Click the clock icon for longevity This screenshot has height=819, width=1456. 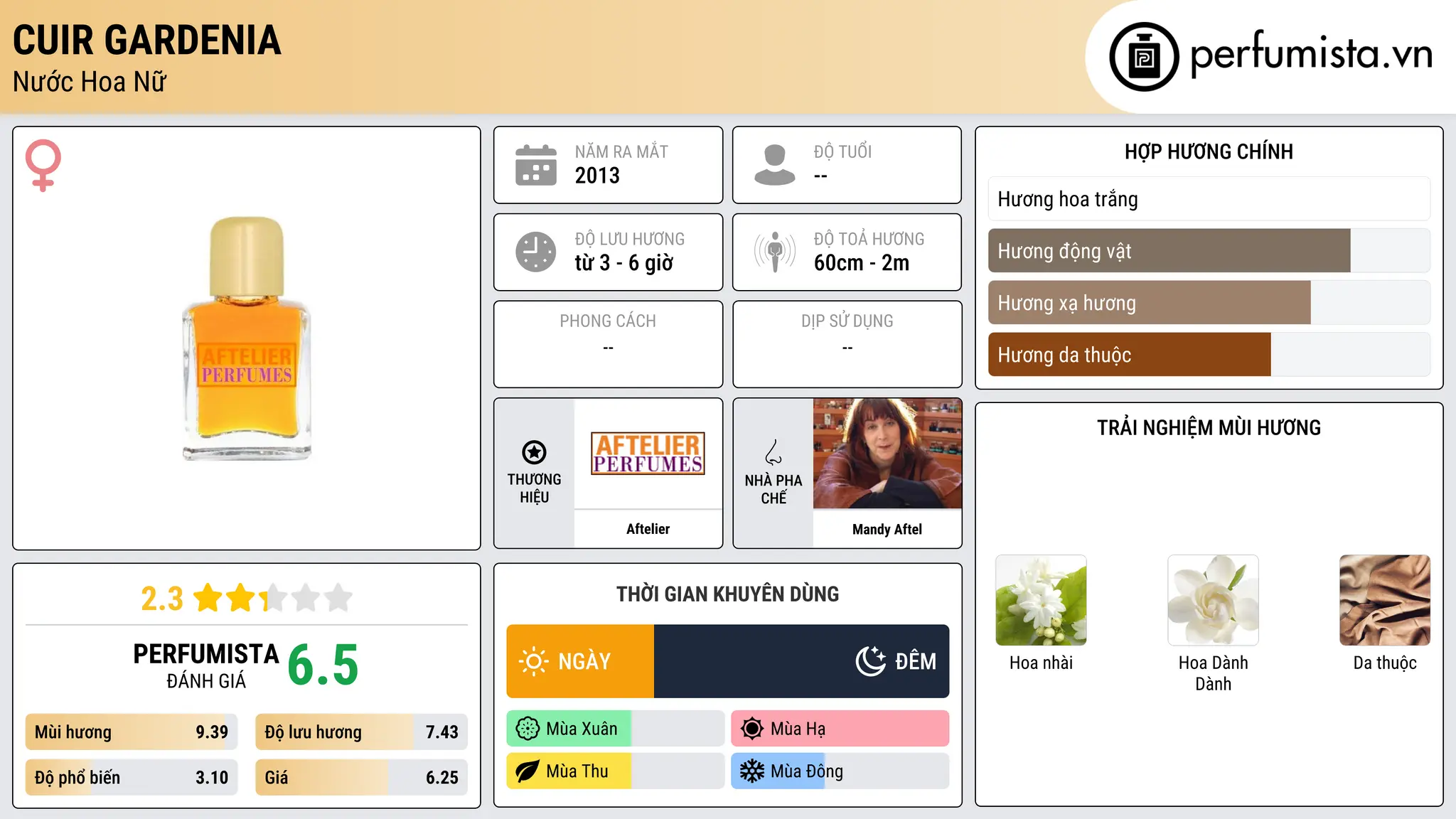coord(536,252)
